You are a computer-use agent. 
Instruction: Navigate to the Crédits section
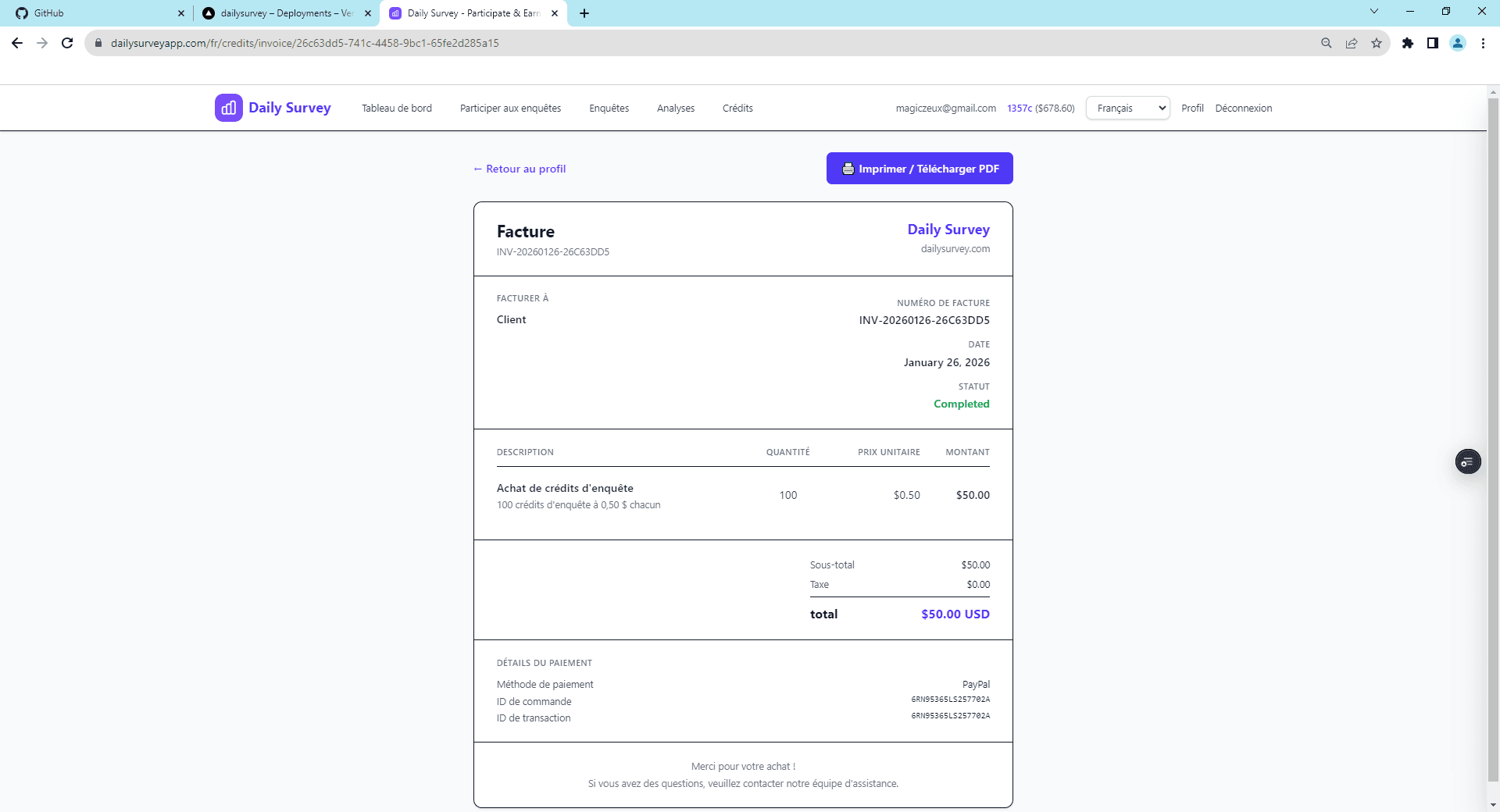[737, 108]
